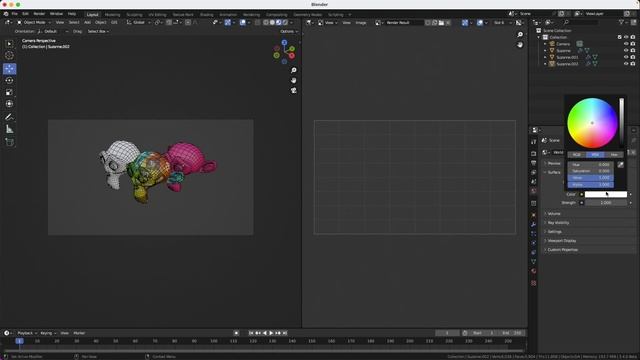This screenshot has height=360, width=640.
Task: Switch to the Shading workspace tab
Action: 206,15
